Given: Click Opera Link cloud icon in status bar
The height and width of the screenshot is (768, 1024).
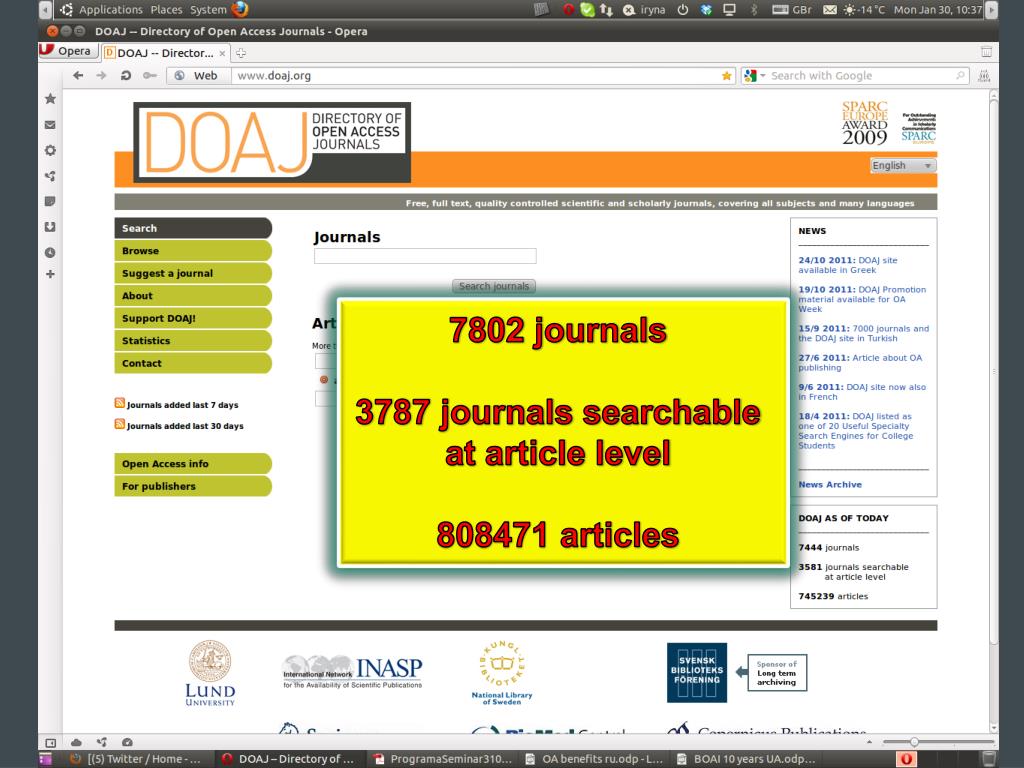Looking at the screenshot, I should click(x=76, y=742).
